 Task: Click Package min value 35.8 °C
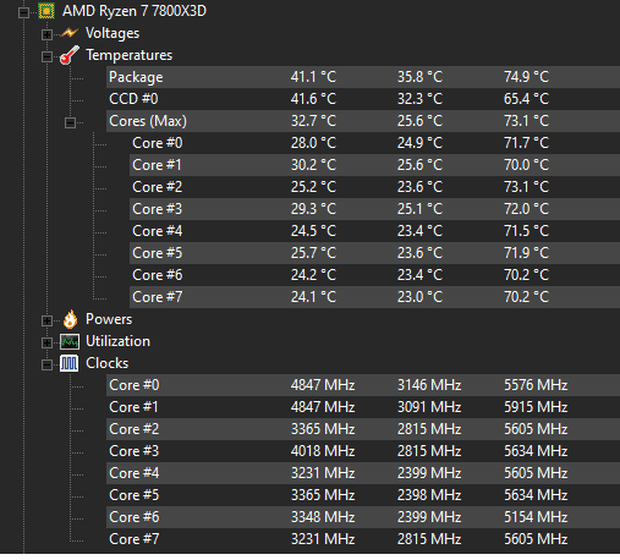pyautogui.click(x=420, y=77)
